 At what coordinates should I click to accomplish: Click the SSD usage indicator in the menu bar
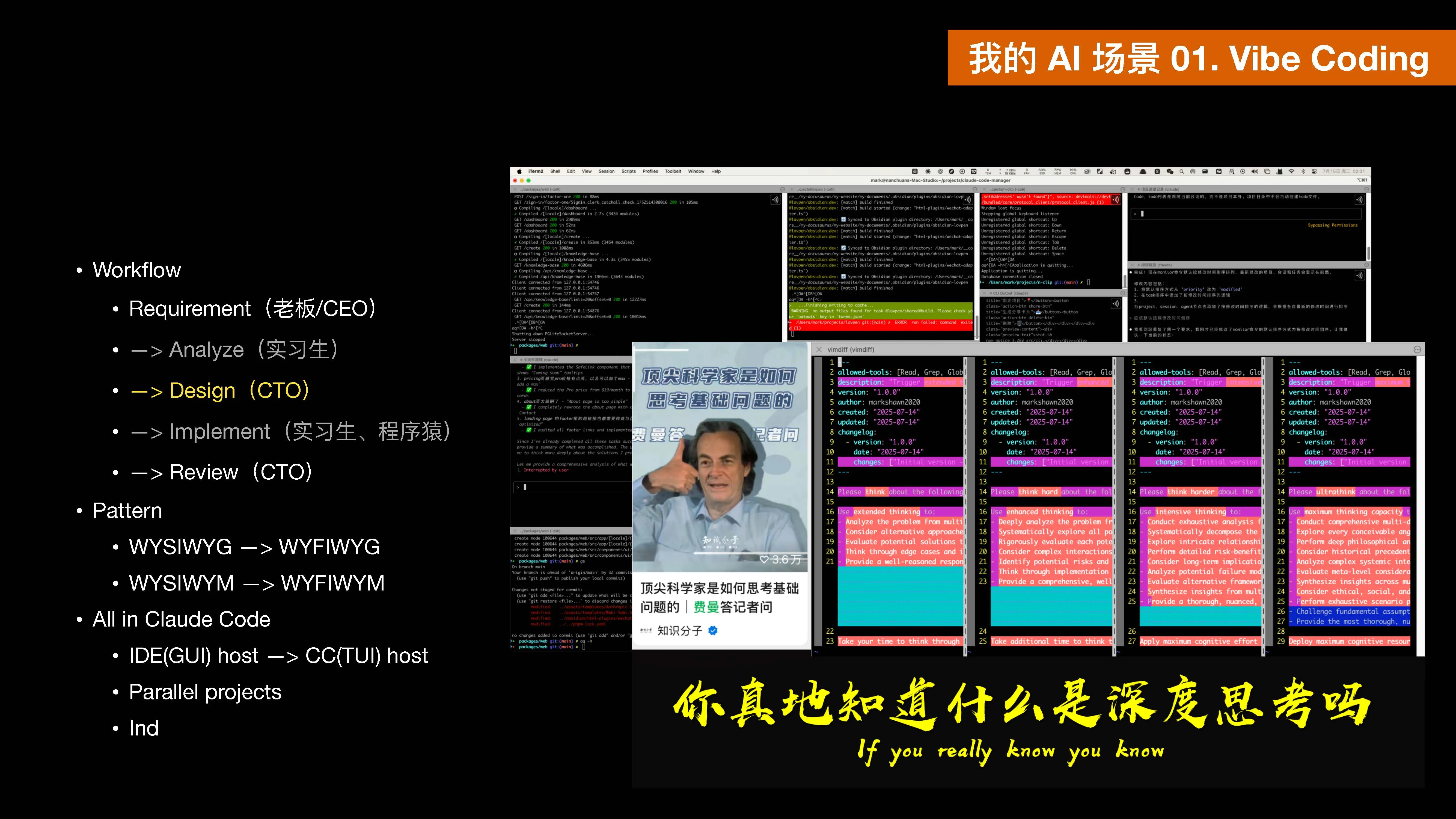(x=1042, y=172)
